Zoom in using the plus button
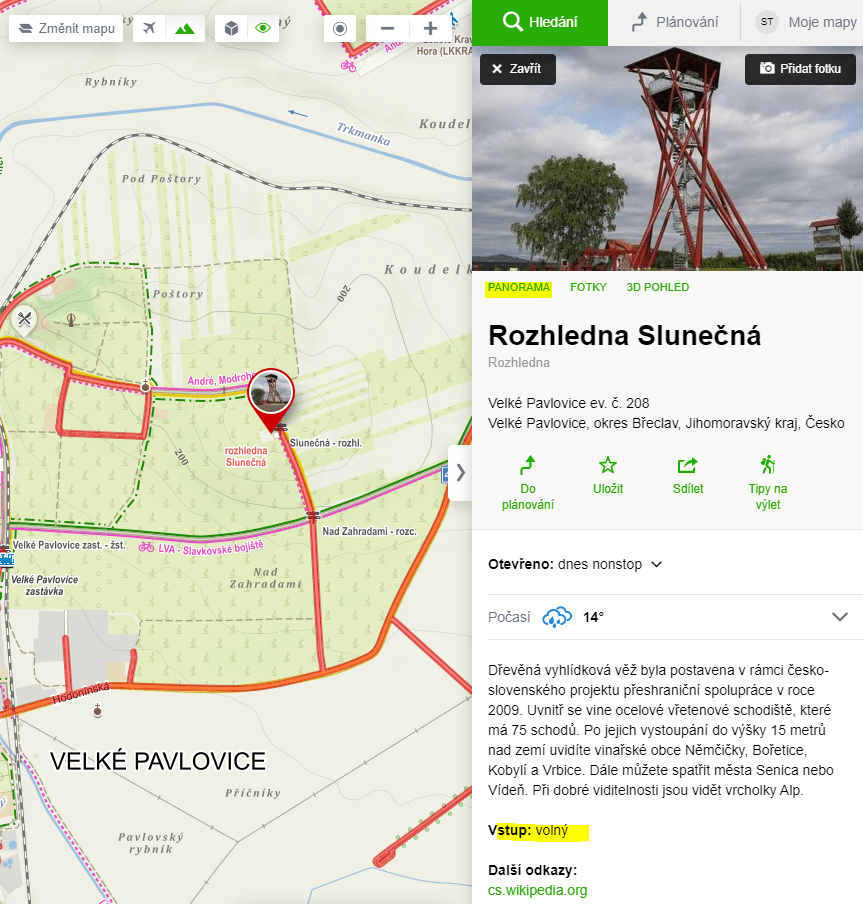 [430, 28]
